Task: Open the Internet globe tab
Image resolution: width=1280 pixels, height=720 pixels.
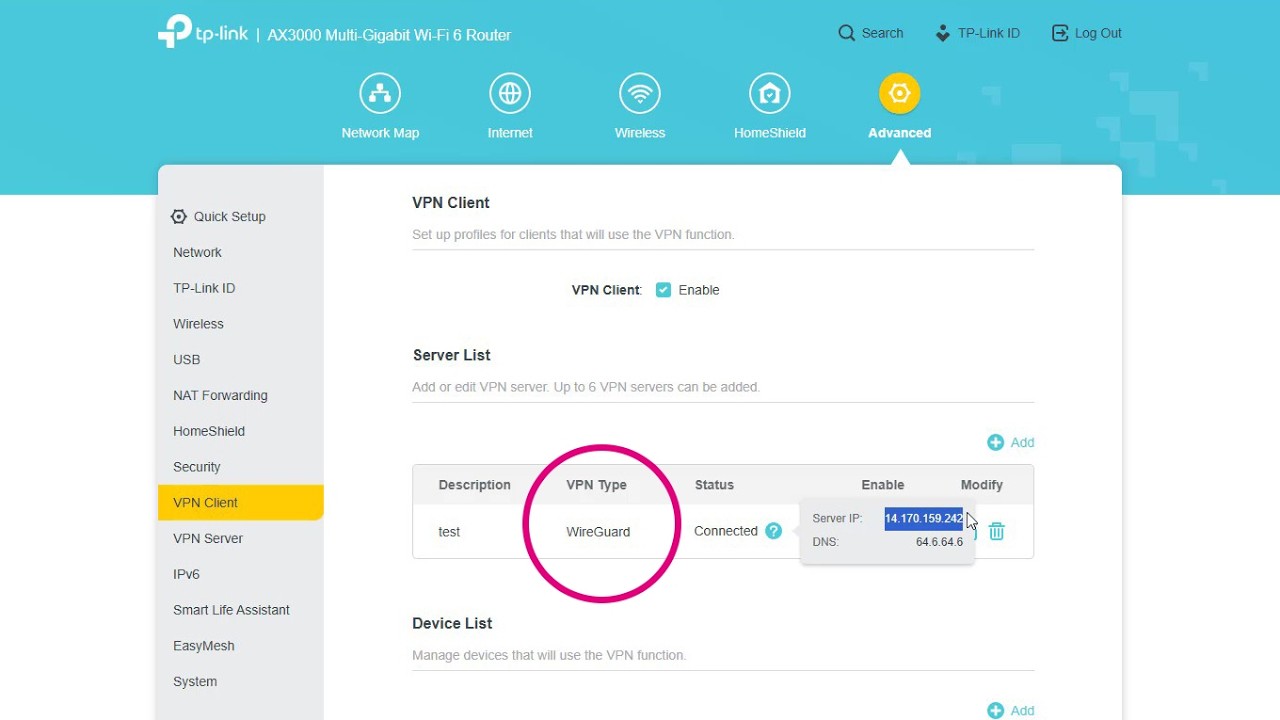Action: click(x=510, y=94)
